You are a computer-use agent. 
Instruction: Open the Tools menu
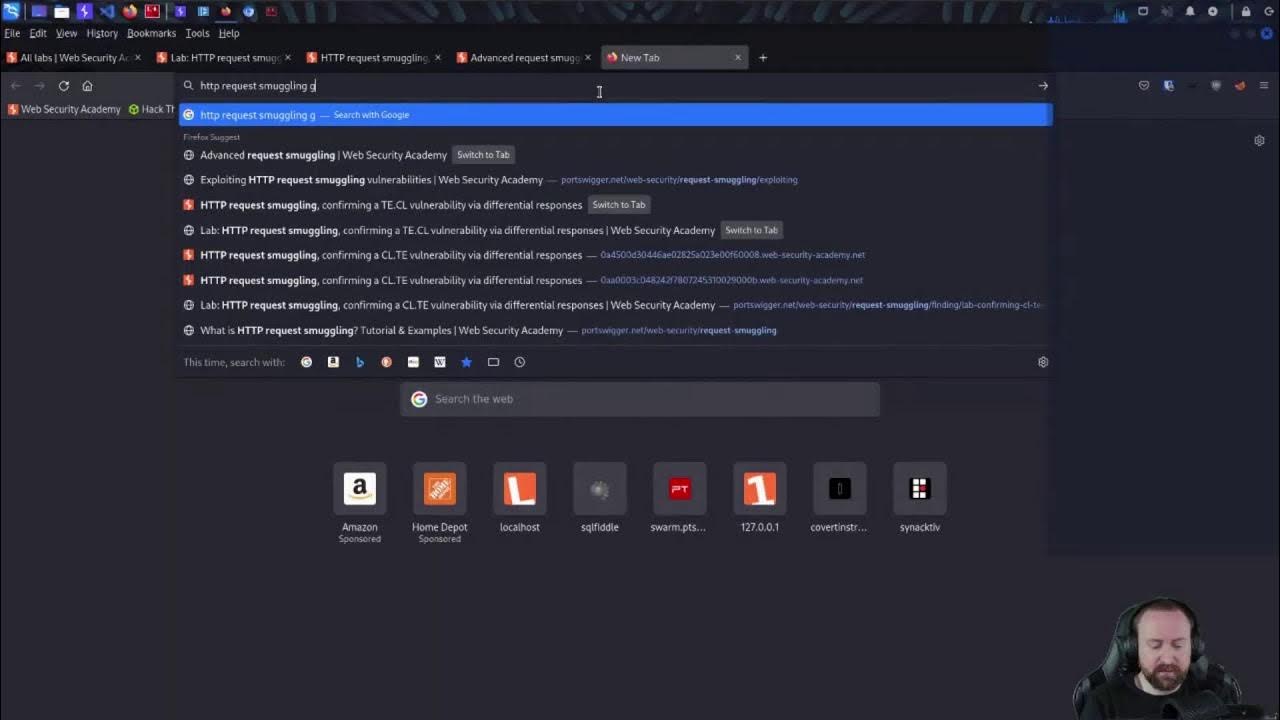(197, 33)
